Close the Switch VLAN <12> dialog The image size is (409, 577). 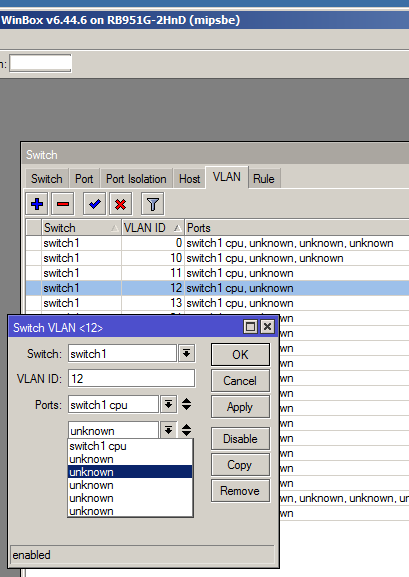pyautogui.click(x=267, y=326)
